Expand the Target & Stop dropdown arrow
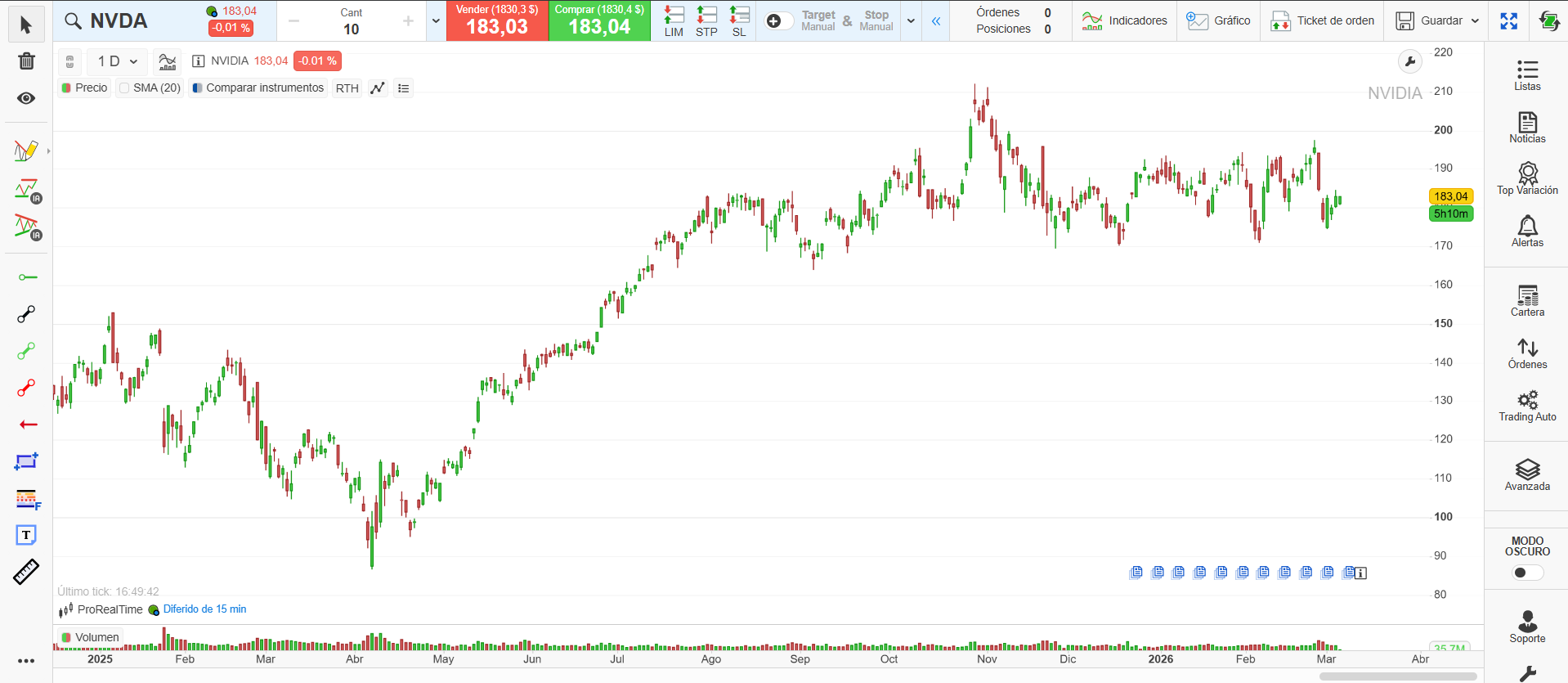The image size is (1568, 683). [x=911, y=21]
